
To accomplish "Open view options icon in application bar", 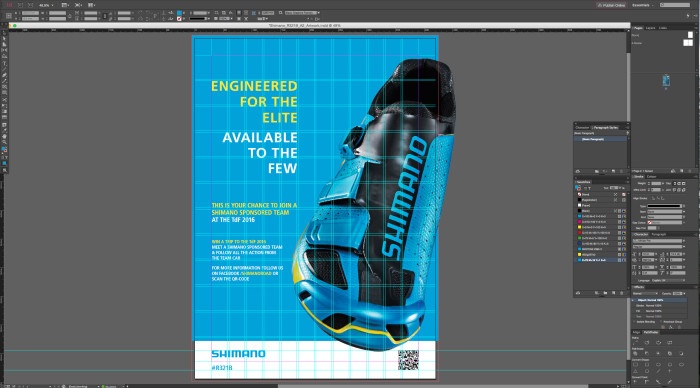I will coord(65,5).
